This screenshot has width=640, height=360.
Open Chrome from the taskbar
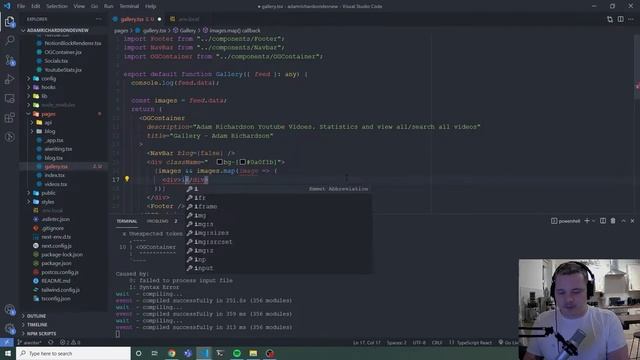tap(172, 353)
